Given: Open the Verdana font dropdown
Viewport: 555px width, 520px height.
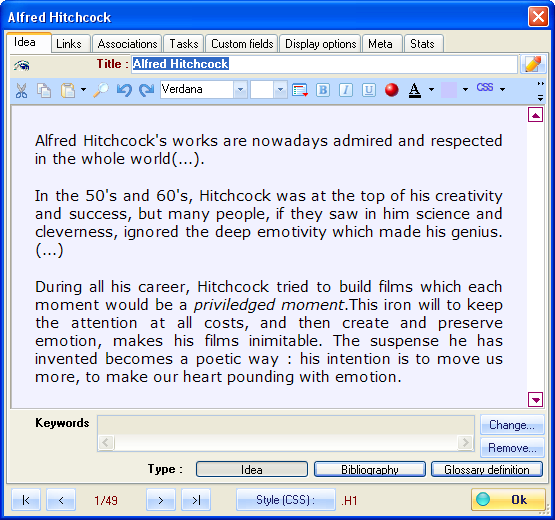Looking at the screenshot, I should (240, 90).
